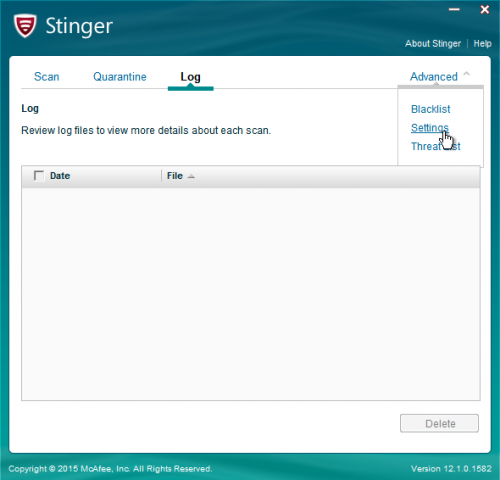The width and height of the screenshot is (500, 480).
Task: Click the Delete button
Action: 439,423
